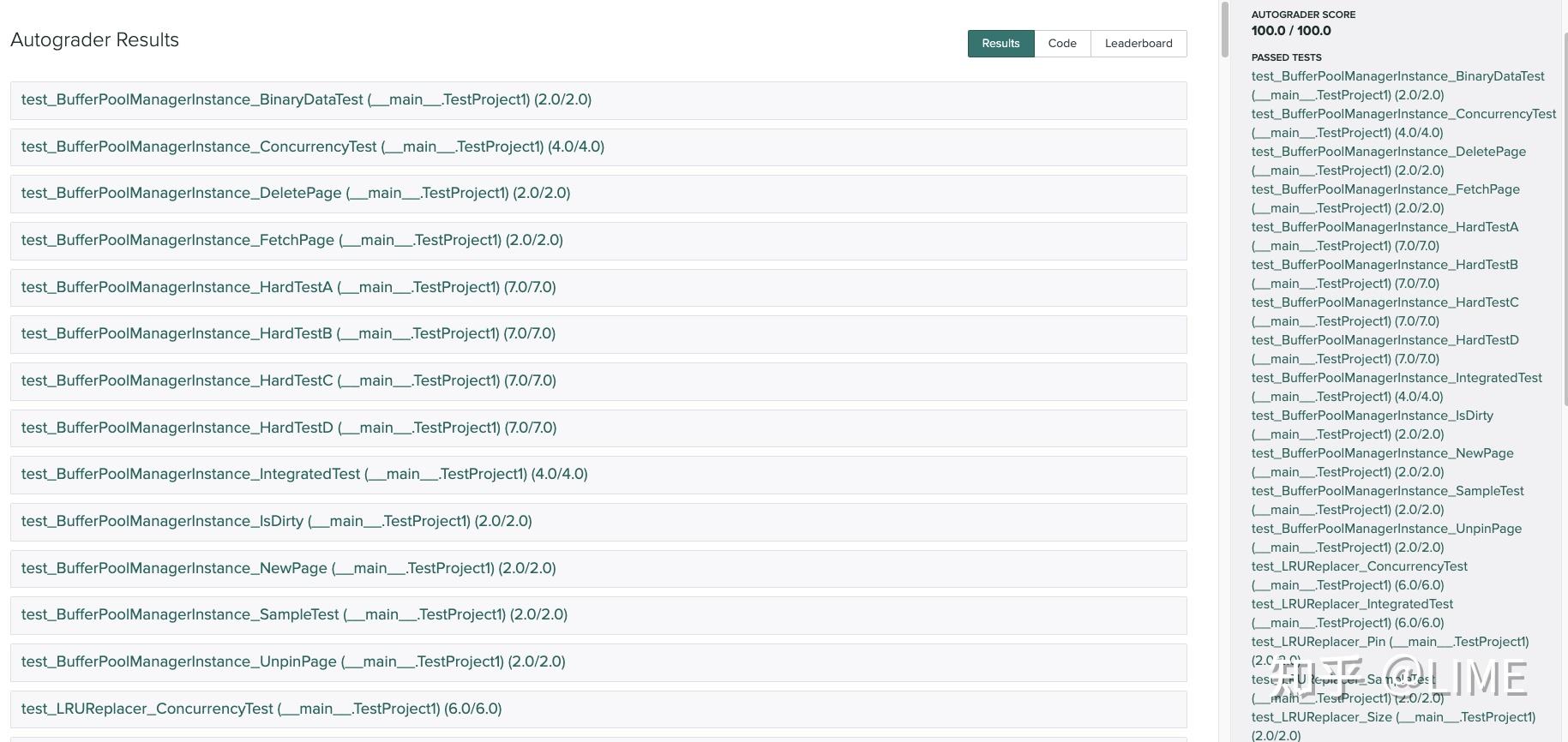Open BufferPoolManagerInstance_IntegratedTest result row
This screenshot has height=742, width=1568.
(x=598, y=475)
